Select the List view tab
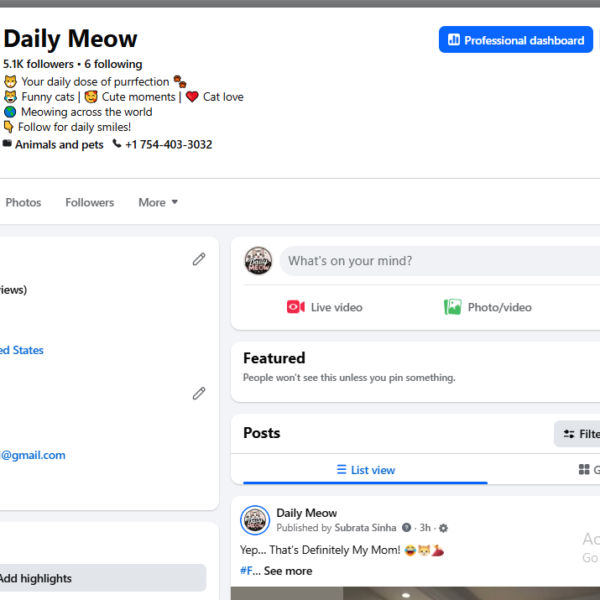The width and height of the screenshot is (600, 600). coord(365,470)
